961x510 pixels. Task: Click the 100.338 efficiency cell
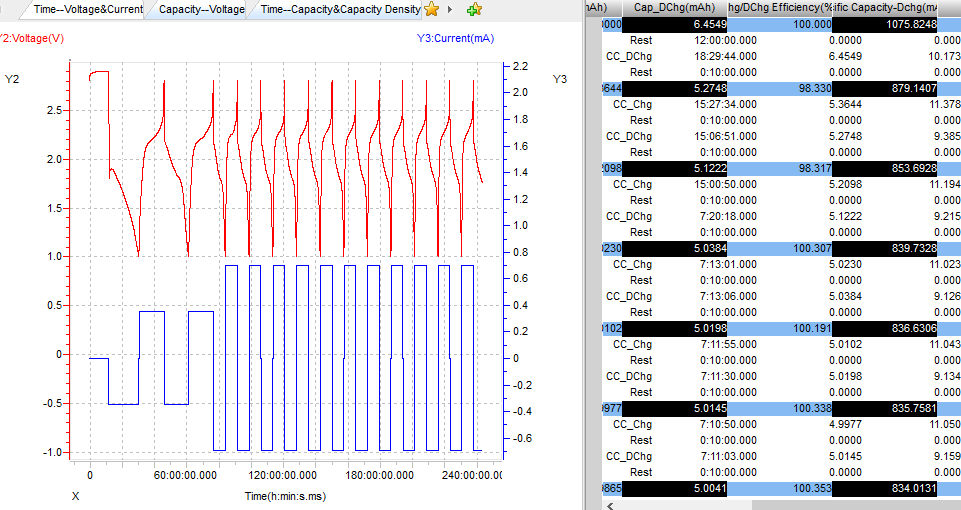click(x=780, y=408)
